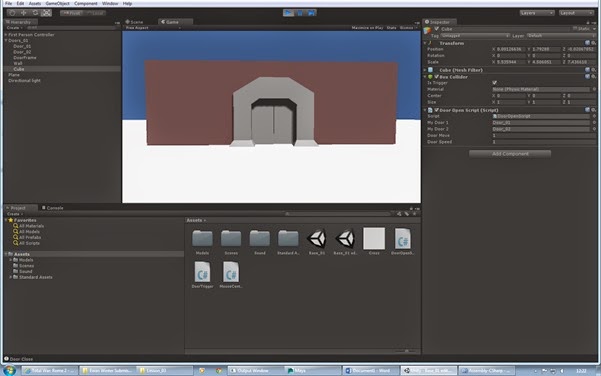The height and width of the screenshot is (376, 601).
Task: Select the Scale tool in toolbar
Action: [46, 13]
